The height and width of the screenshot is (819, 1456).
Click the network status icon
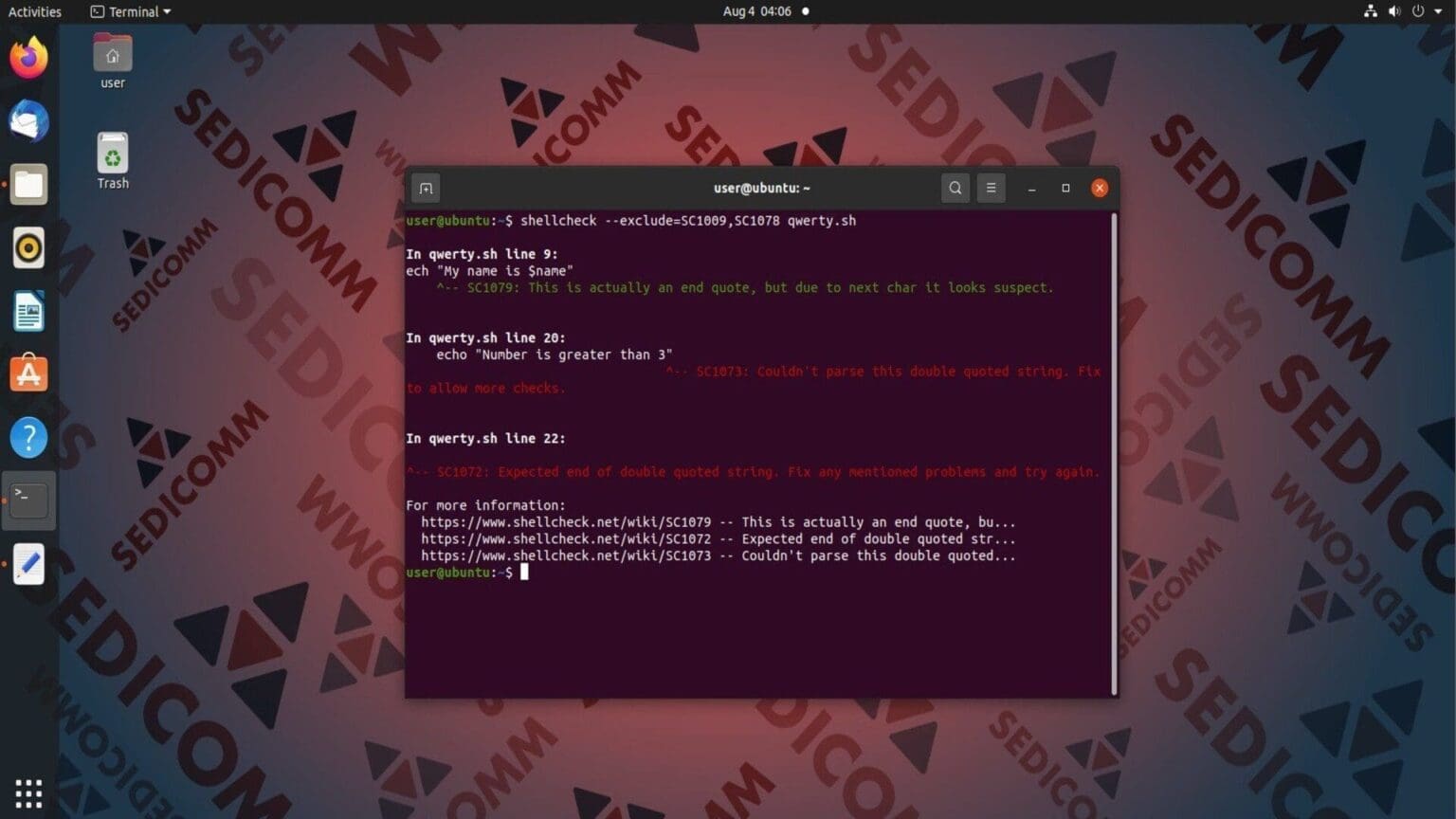[x=1370, y=11]
